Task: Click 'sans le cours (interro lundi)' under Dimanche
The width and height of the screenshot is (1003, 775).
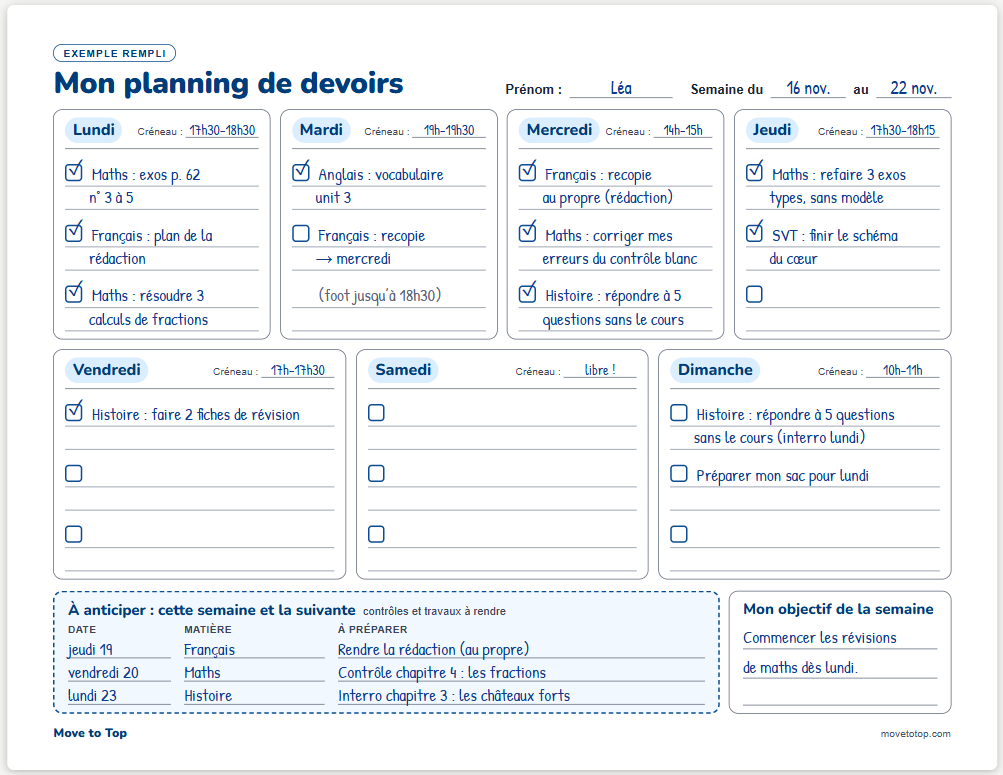Action: click(779, 438)
